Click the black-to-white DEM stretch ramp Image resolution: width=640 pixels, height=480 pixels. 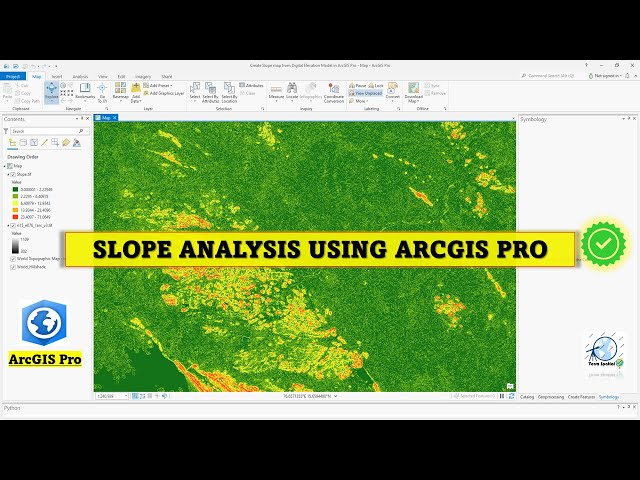click(x=15, y=246)
